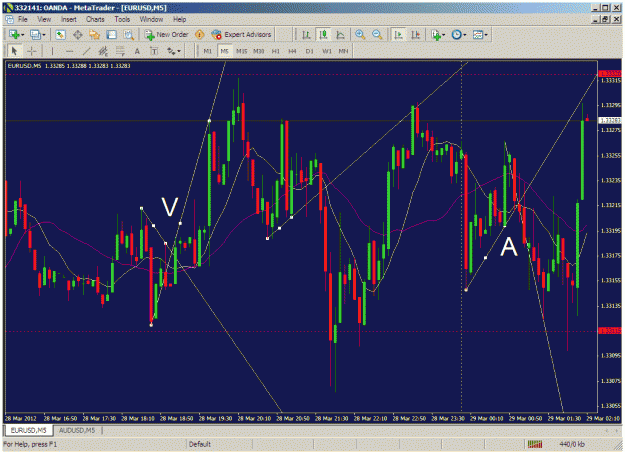Switch to the EURUSD,M5 chart tab
625x452 pixels.
28,430
